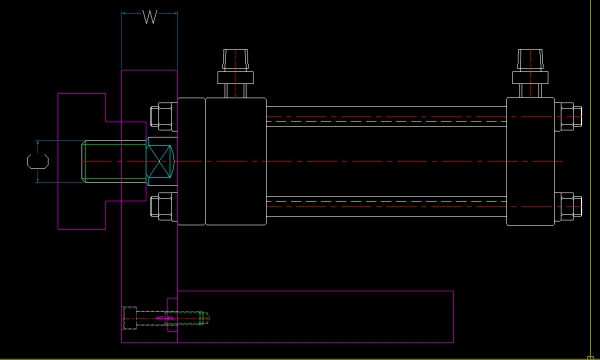
Task: Click the small yellow square in the corner
Action: [590, 358]
